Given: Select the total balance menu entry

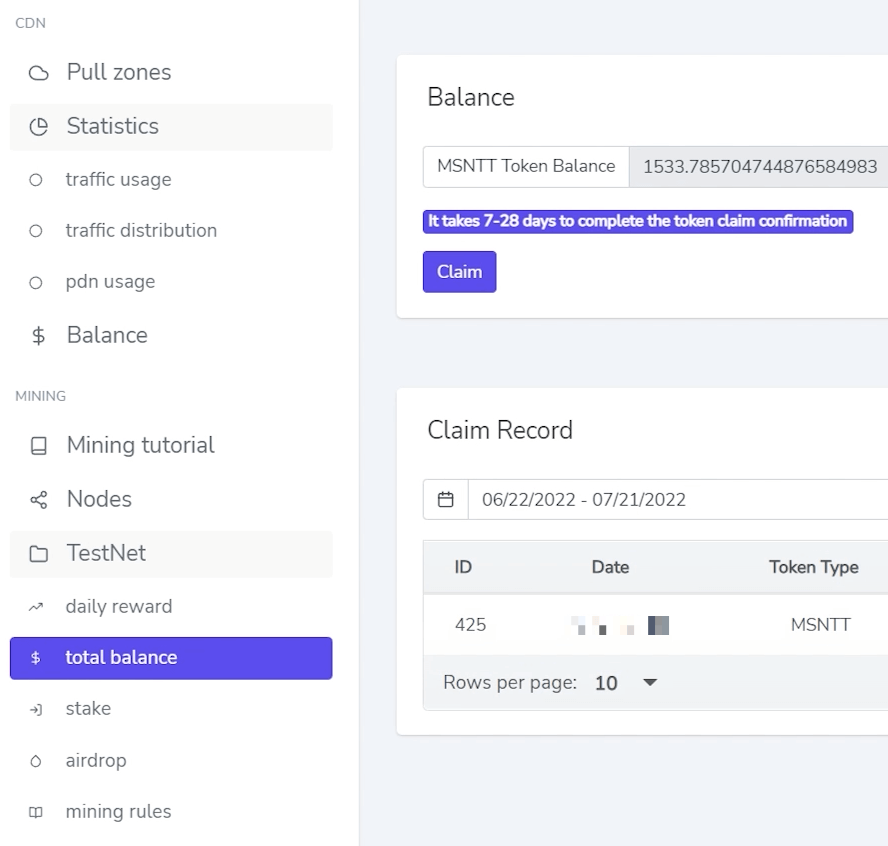Looking at the screenshot, I should click(x=171, y=658).
